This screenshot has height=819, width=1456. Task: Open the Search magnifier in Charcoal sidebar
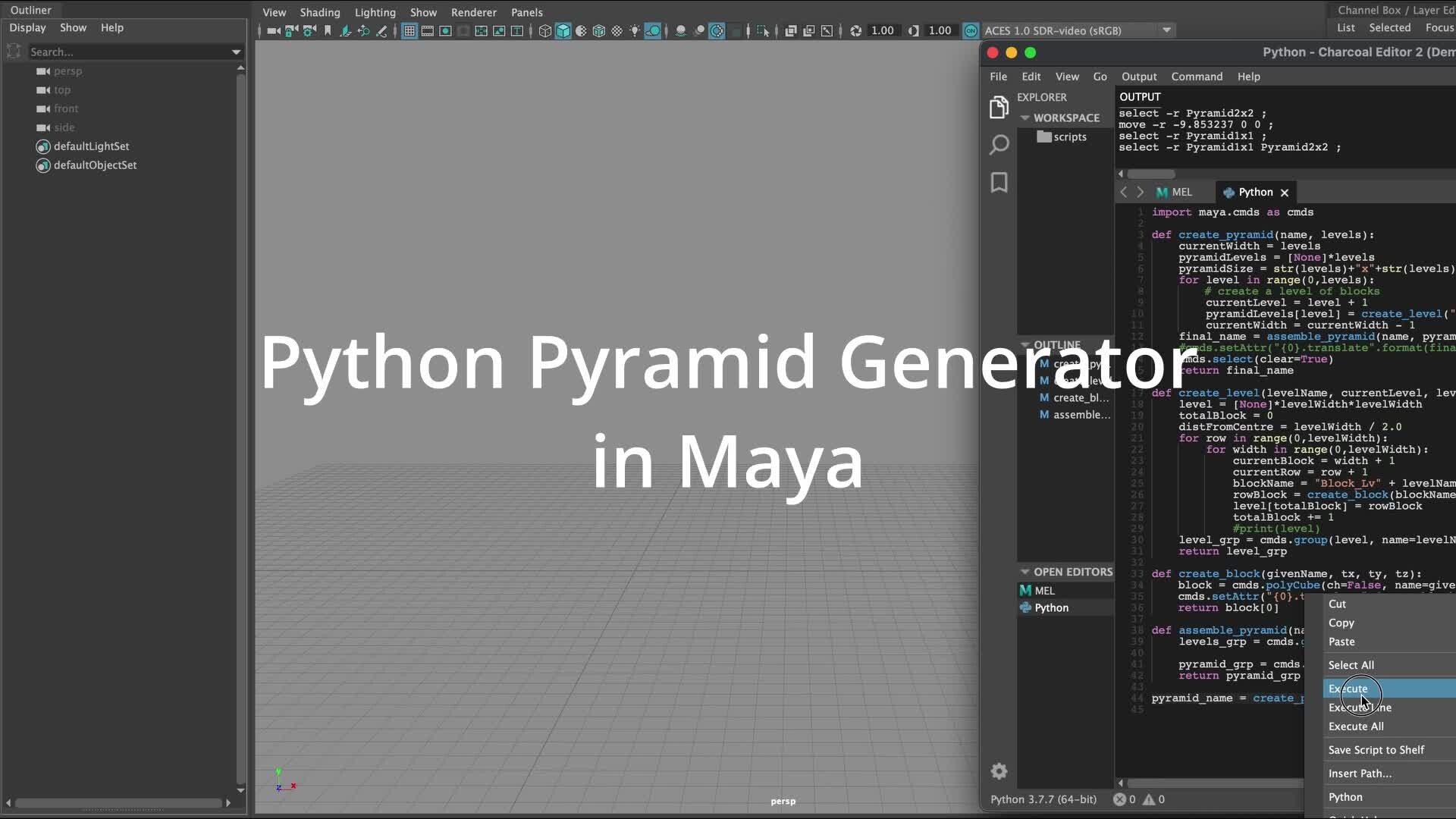(x=999, y=144)
